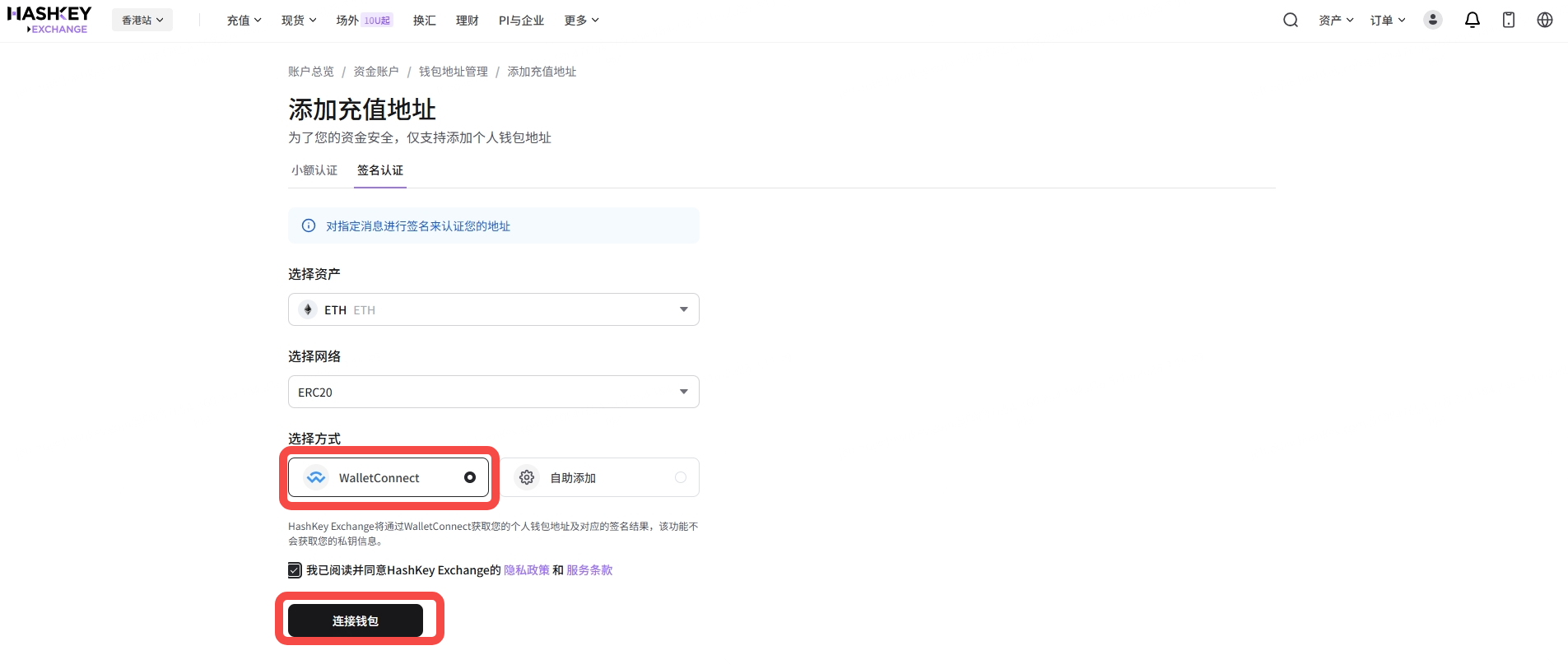The width and height of the screenshot is (1568, 669).
Task: Click the mobile app download icon
Action: point(1509,20)
